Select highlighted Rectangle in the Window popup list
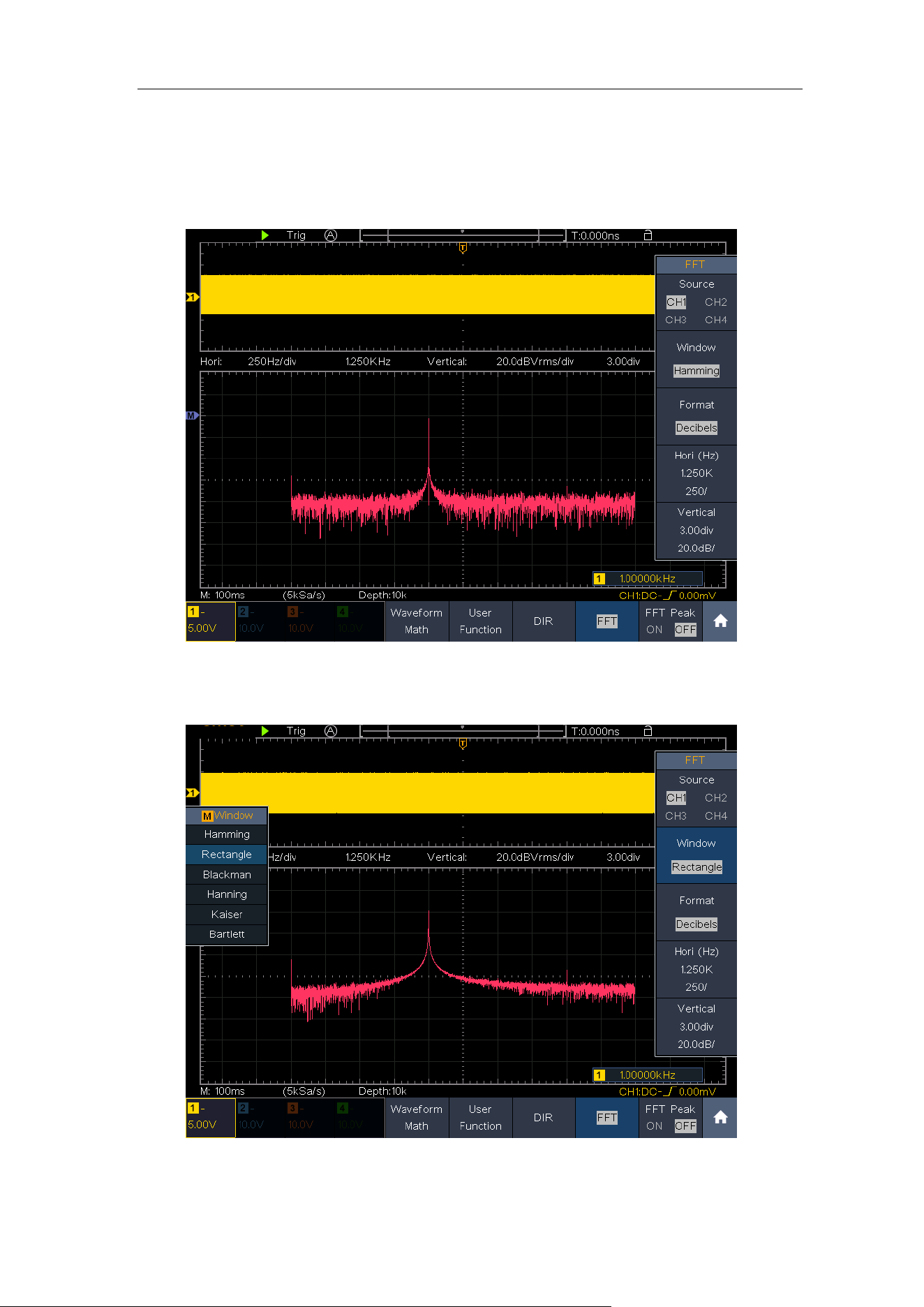 227,855
